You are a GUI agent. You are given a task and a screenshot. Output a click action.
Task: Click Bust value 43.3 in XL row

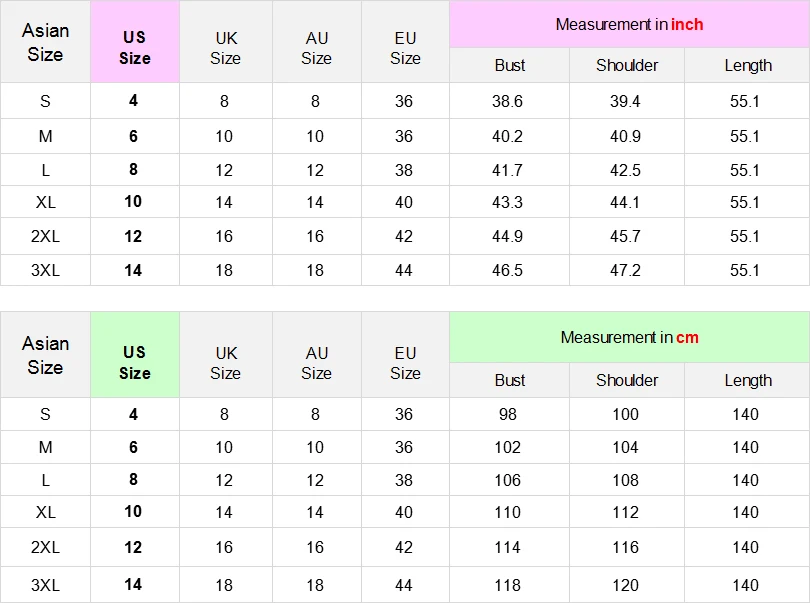pos(507,202)
